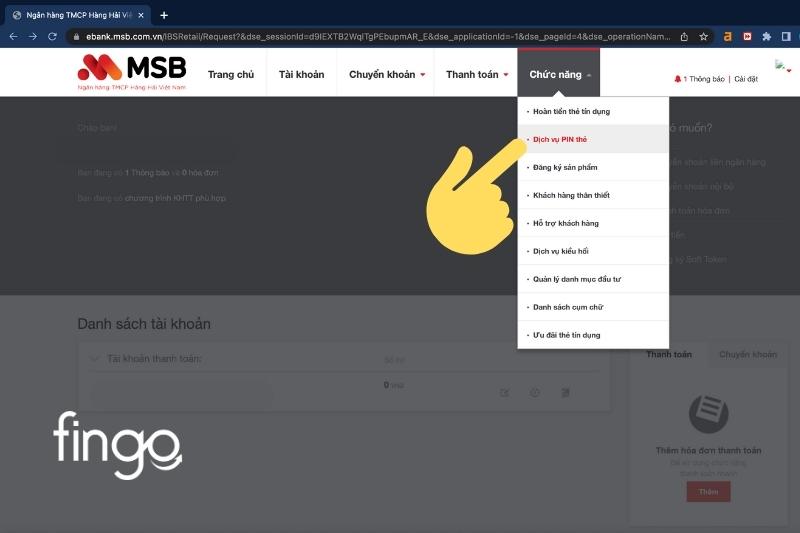Open the orange 'a' browser extension

[728, 37]
